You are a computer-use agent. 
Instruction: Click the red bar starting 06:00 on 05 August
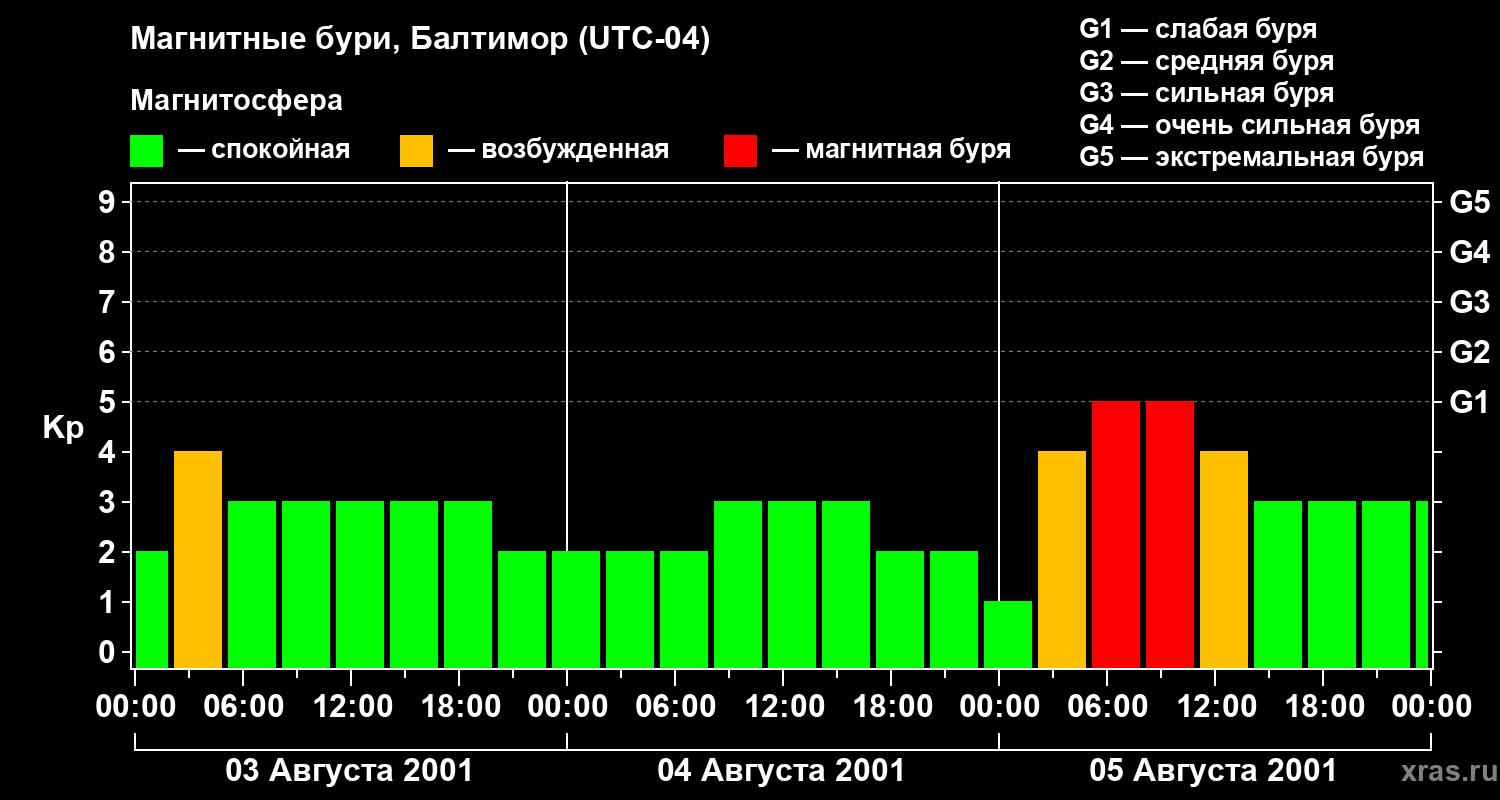1116,535
